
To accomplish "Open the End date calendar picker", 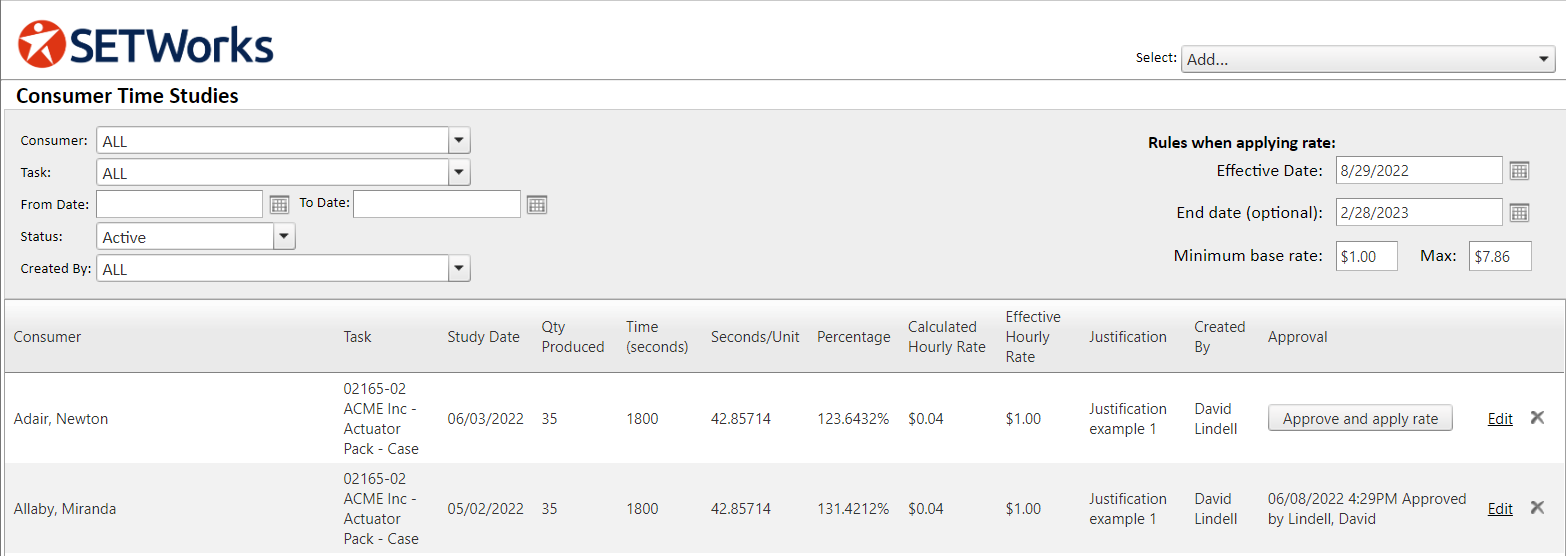I will click(x=1519, y=213).
